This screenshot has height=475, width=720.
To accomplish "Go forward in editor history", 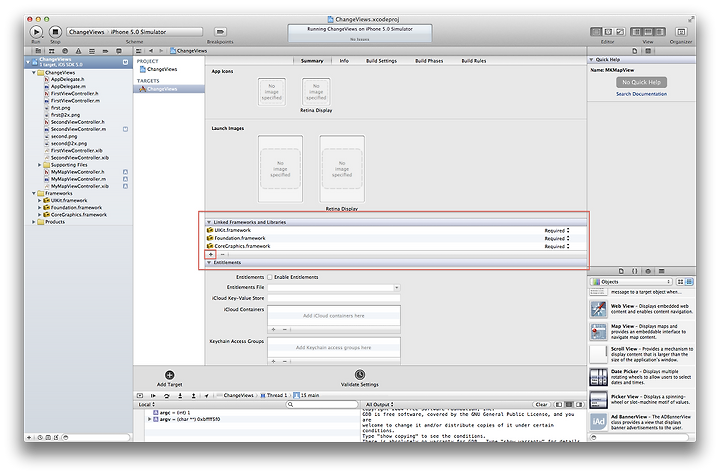I will [x=161, y=51].
